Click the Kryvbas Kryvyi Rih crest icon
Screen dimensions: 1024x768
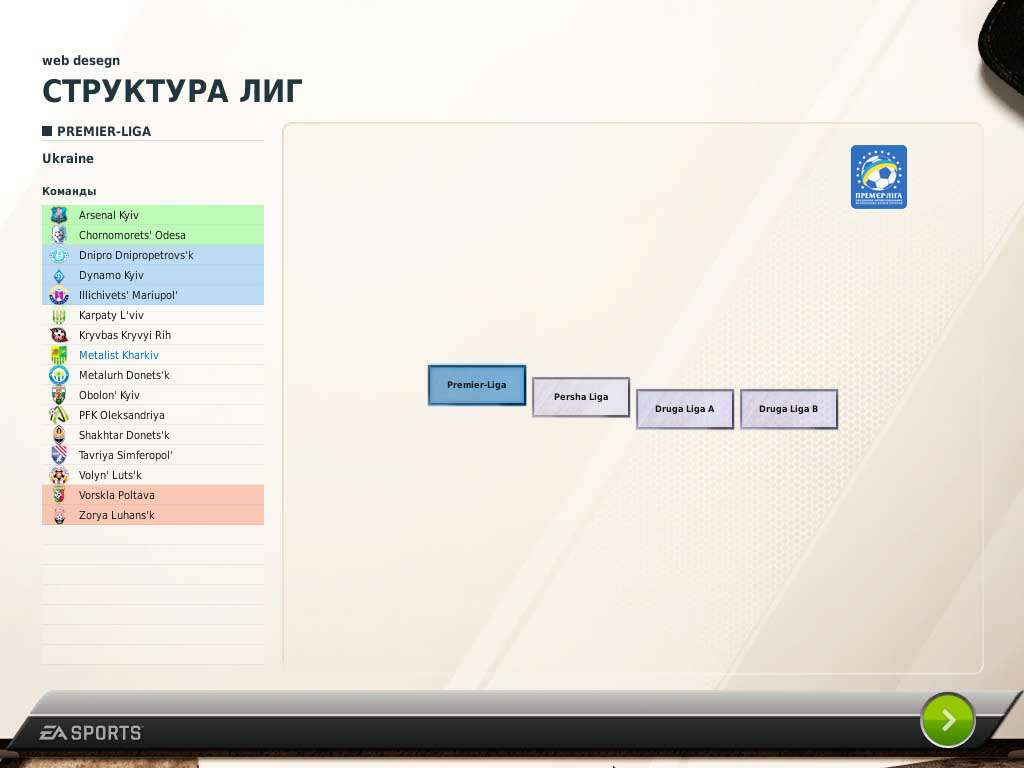(58, 335)
